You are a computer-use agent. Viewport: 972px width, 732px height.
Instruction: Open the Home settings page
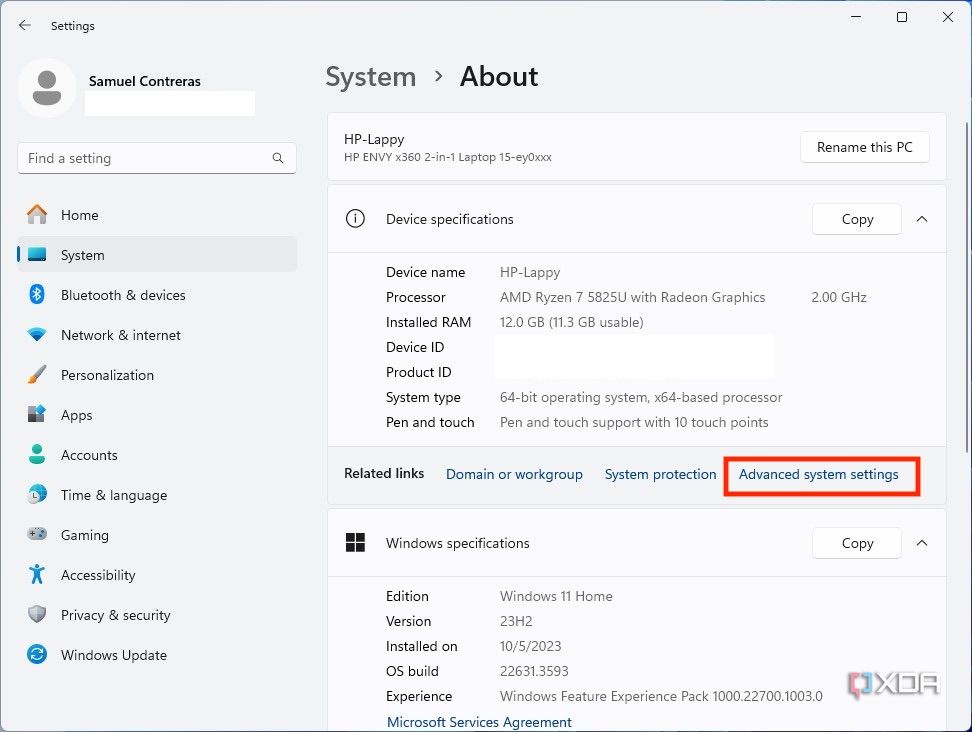point(157,215)
